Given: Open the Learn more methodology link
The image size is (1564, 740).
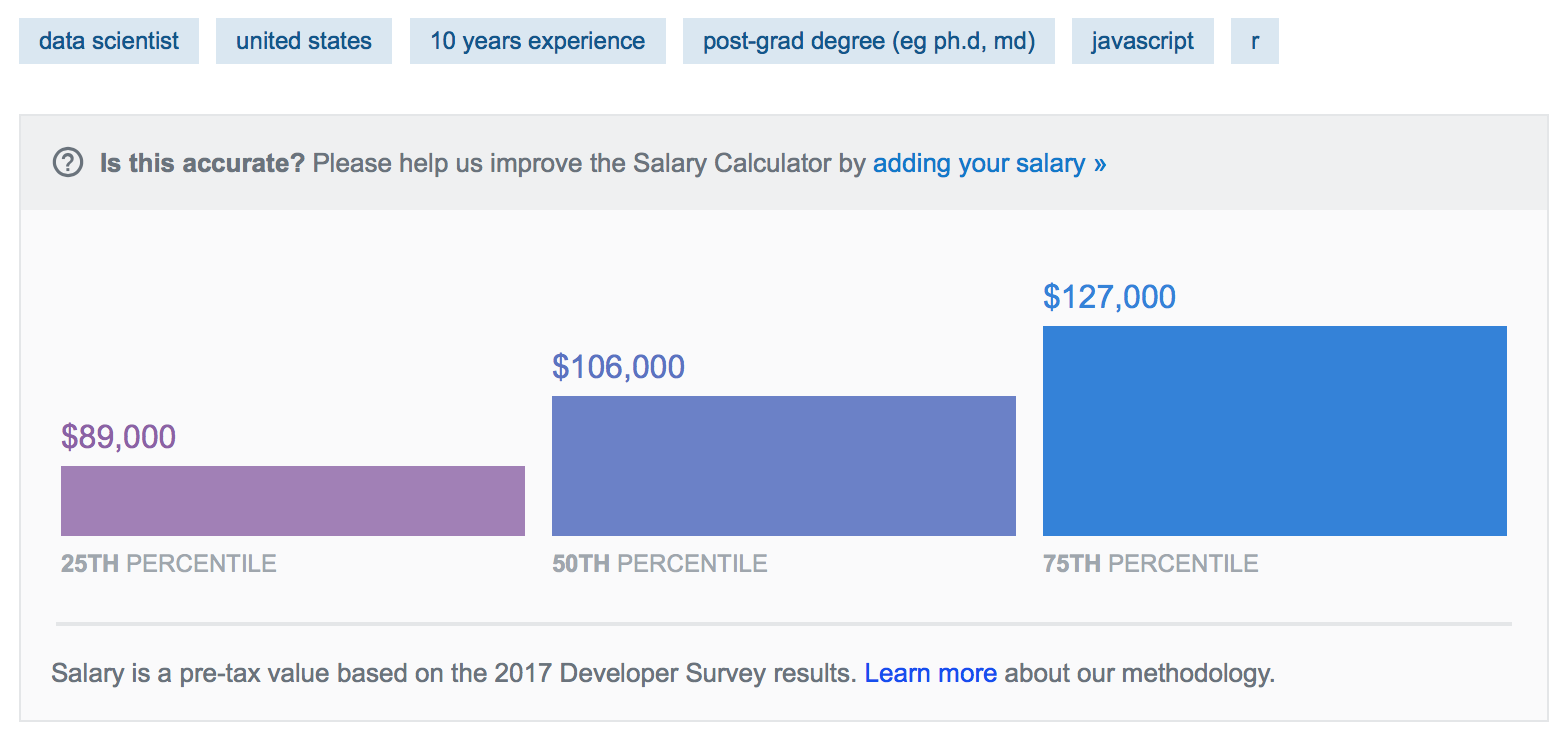Looking at the screenshot, I should tap(931, 673).
